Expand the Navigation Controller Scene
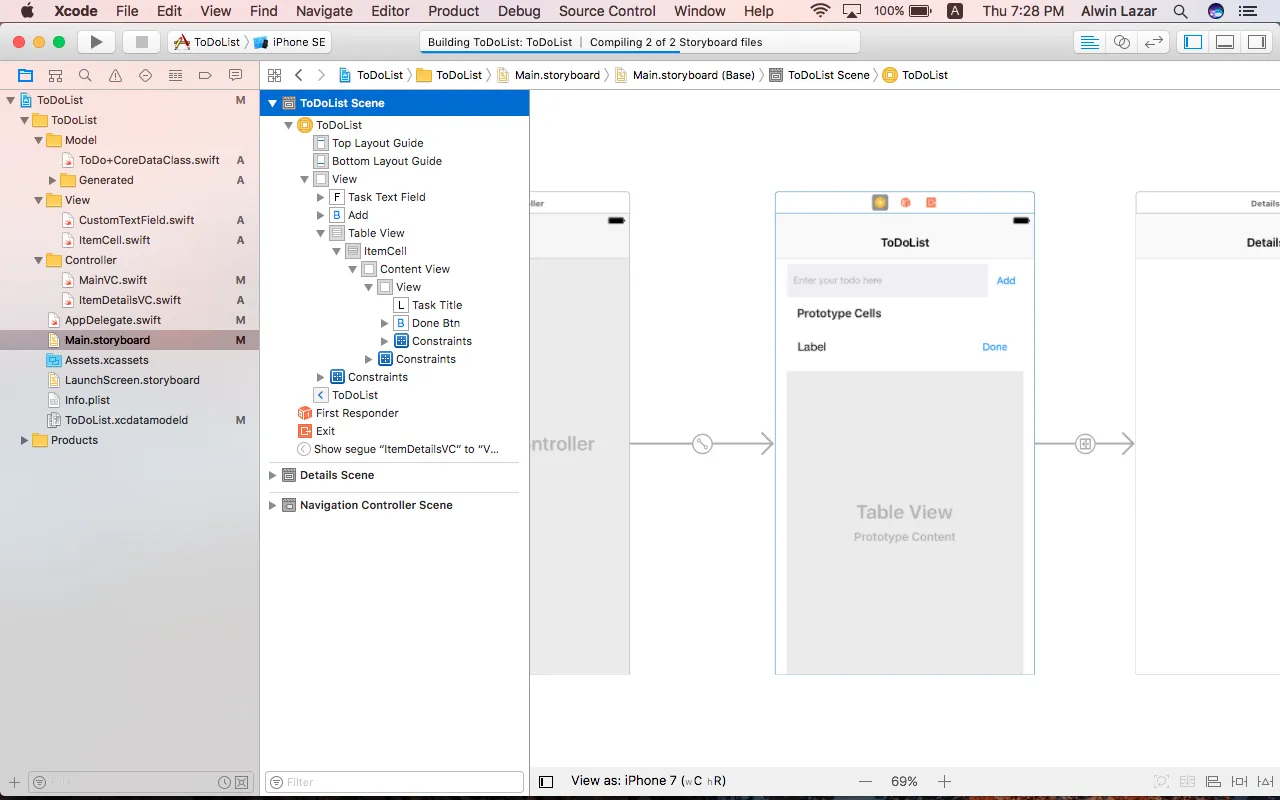The image size is (1280, 800). pos(272,505)
